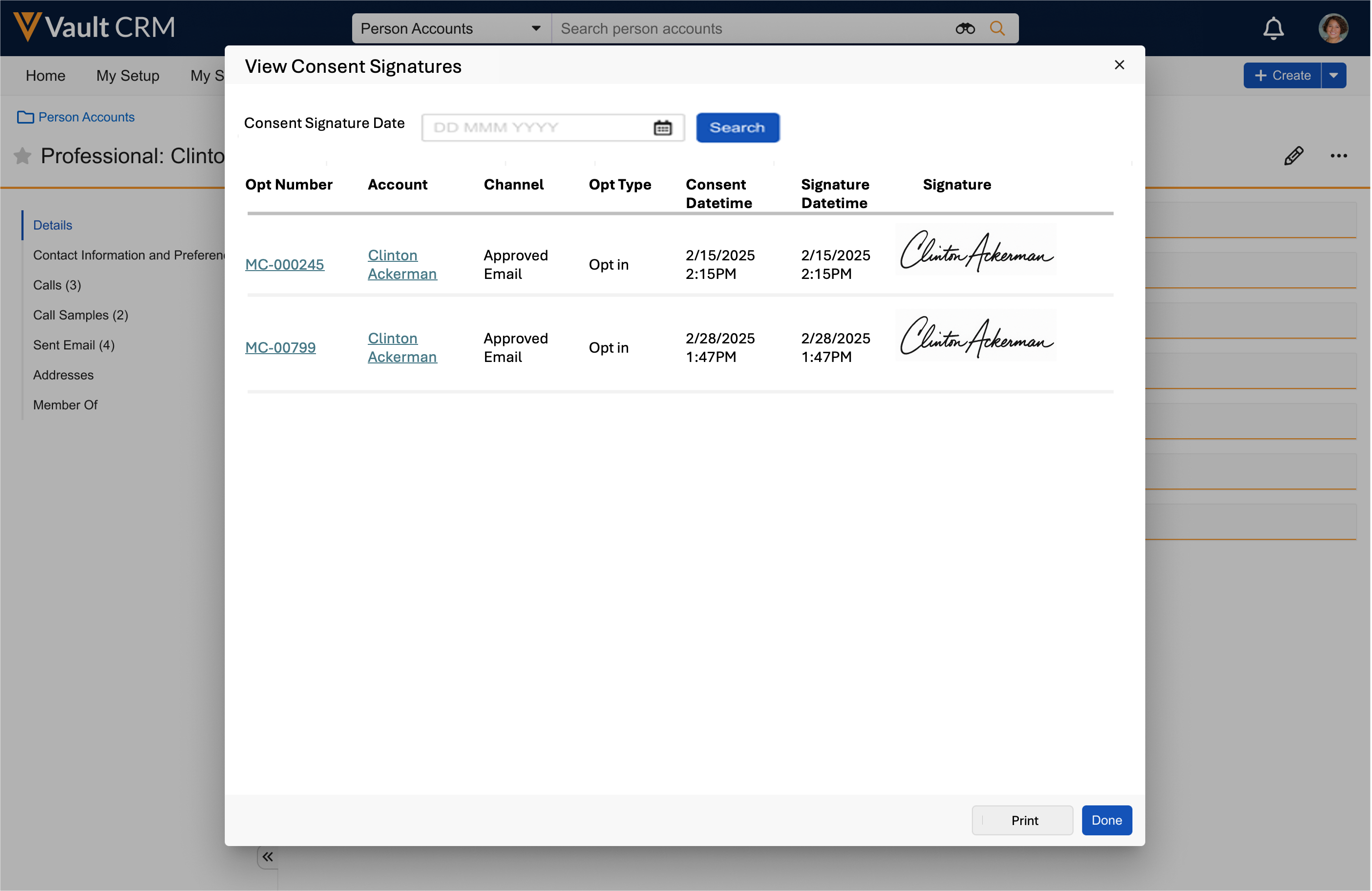This screenshot has width=1372, height=891.
Task: Open opt record MC-00799
Action: coord(280,348)
